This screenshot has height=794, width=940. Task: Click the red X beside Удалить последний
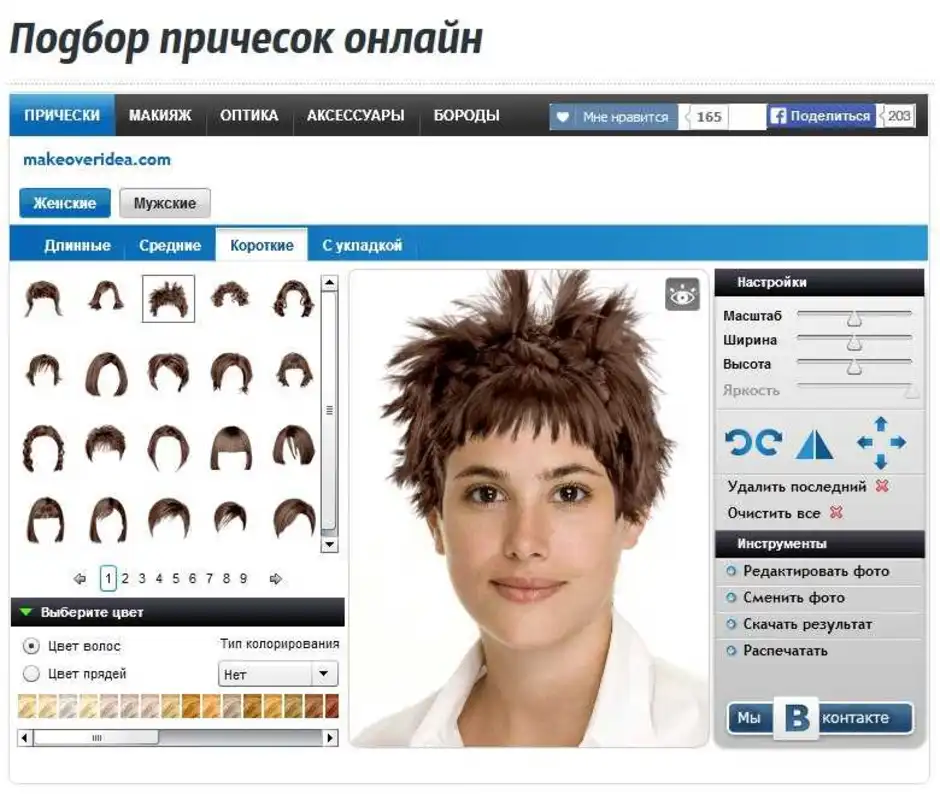[882, 486]
